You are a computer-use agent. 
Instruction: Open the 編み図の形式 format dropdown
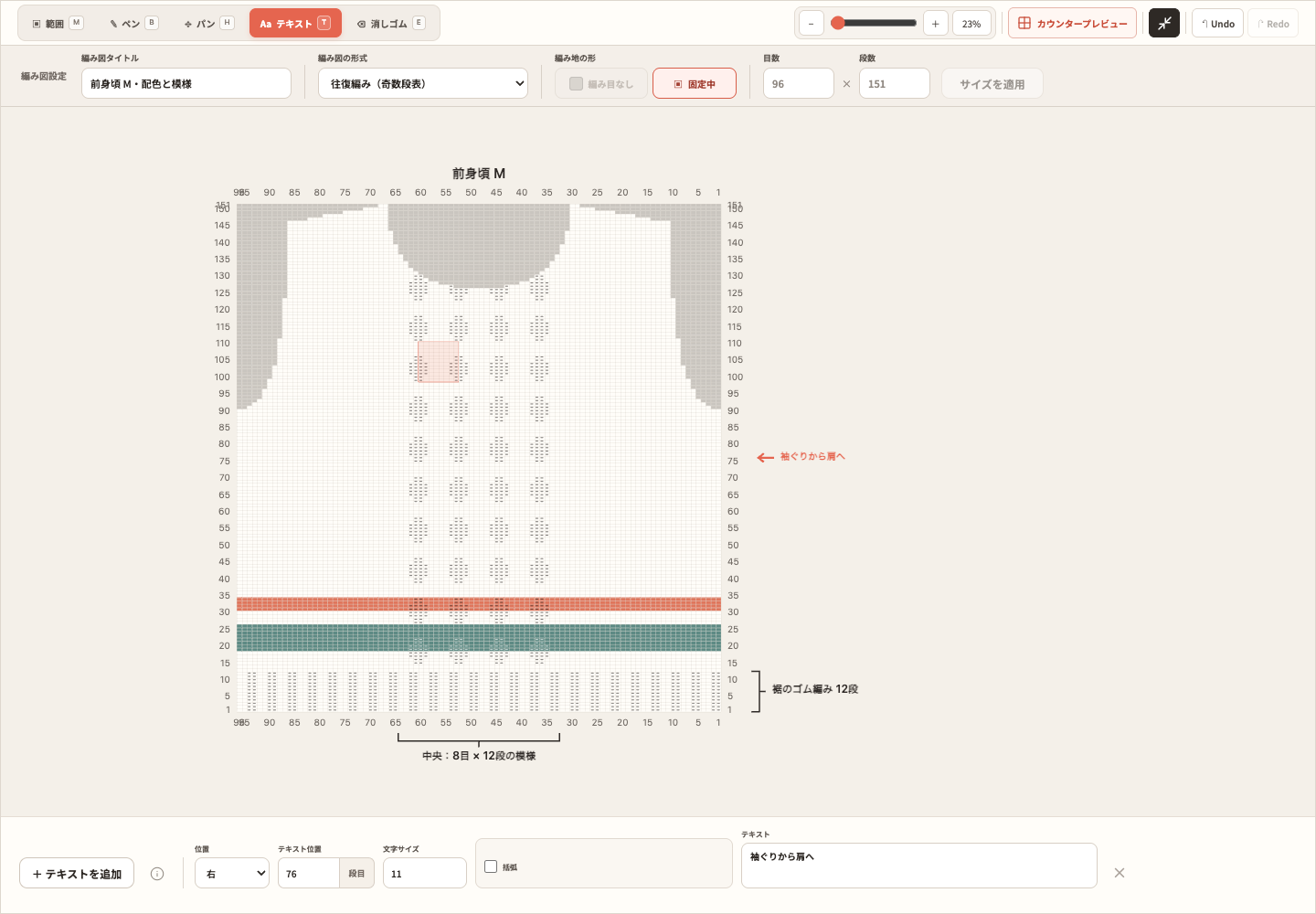423,83
